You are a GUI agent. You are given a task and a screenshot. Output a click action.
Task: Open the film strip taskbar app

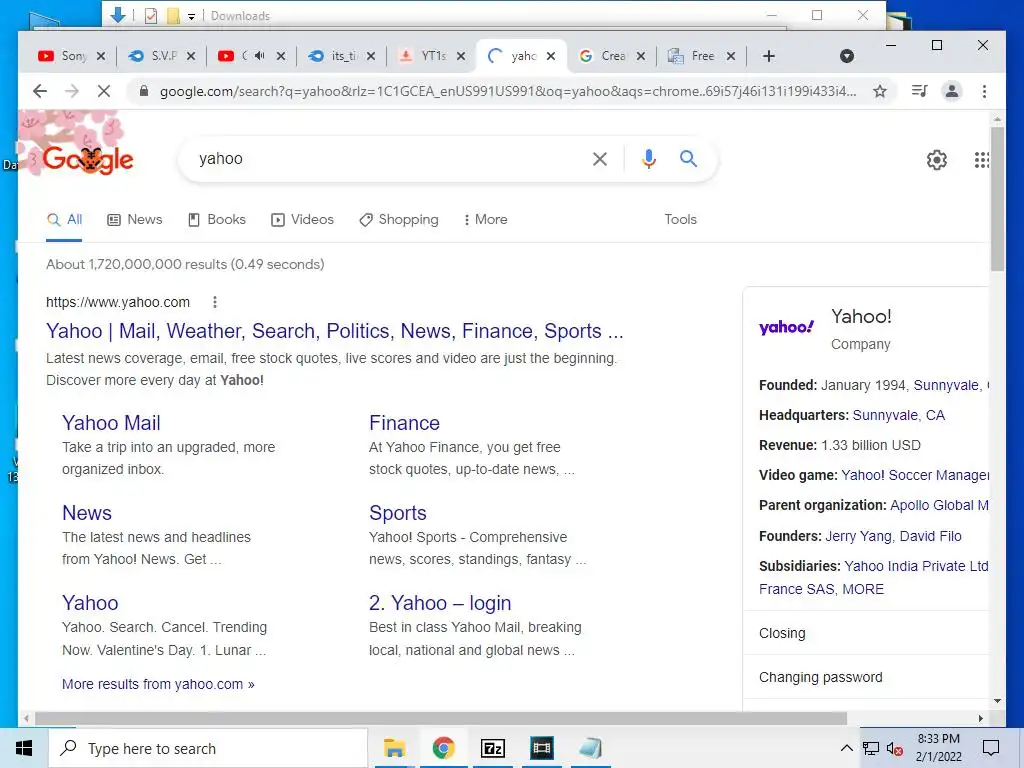(x=542, y=748)
